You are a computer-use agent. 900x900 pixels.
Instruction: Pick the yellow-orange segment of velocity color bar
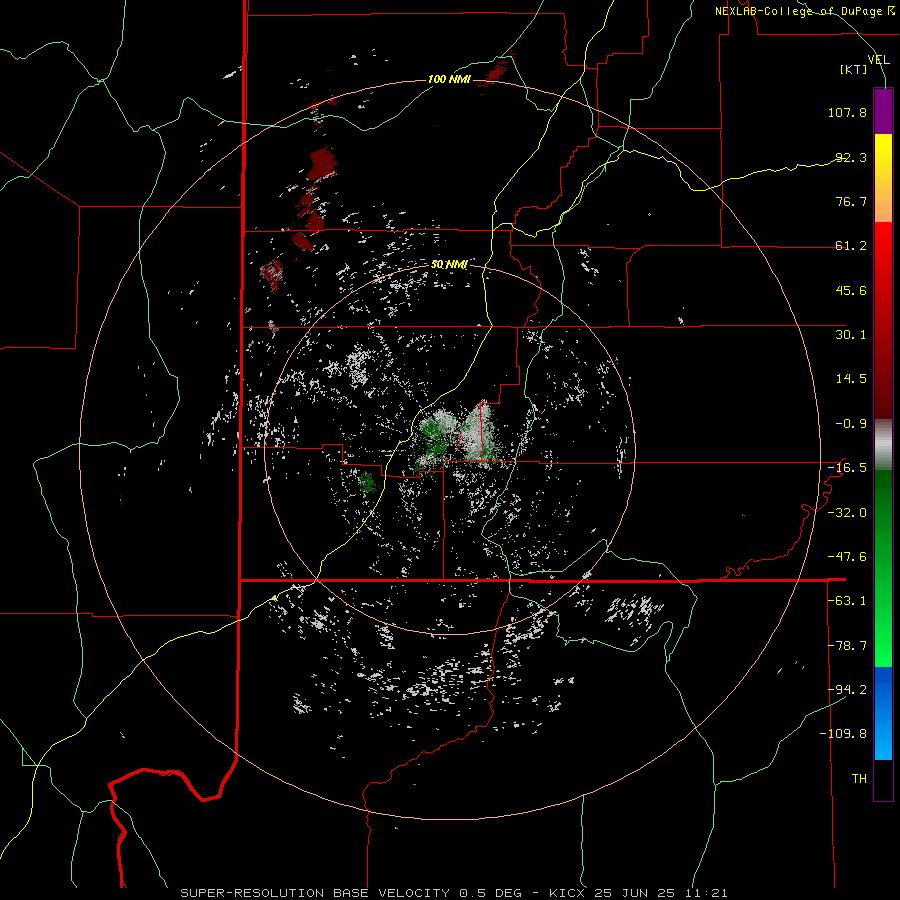(x=883, y=178)
